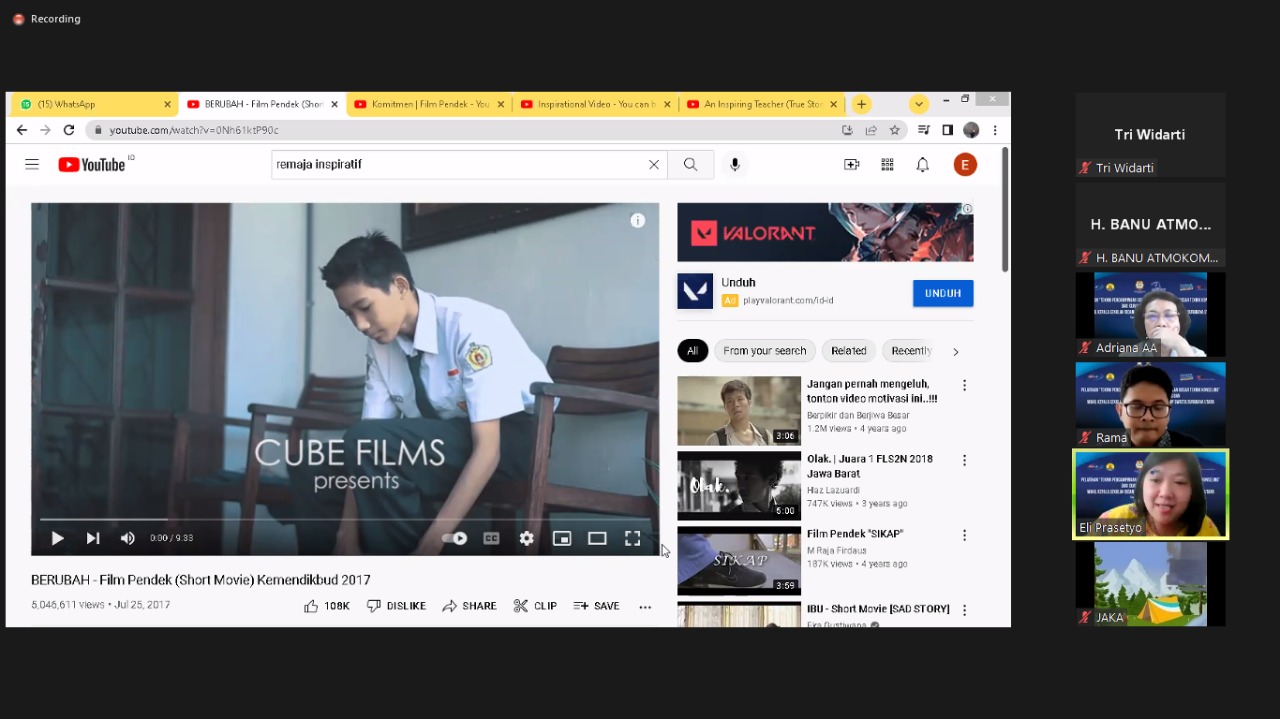Open the playvalorant.com ad link
The image size is (1280, 719).
coord(788,300)
